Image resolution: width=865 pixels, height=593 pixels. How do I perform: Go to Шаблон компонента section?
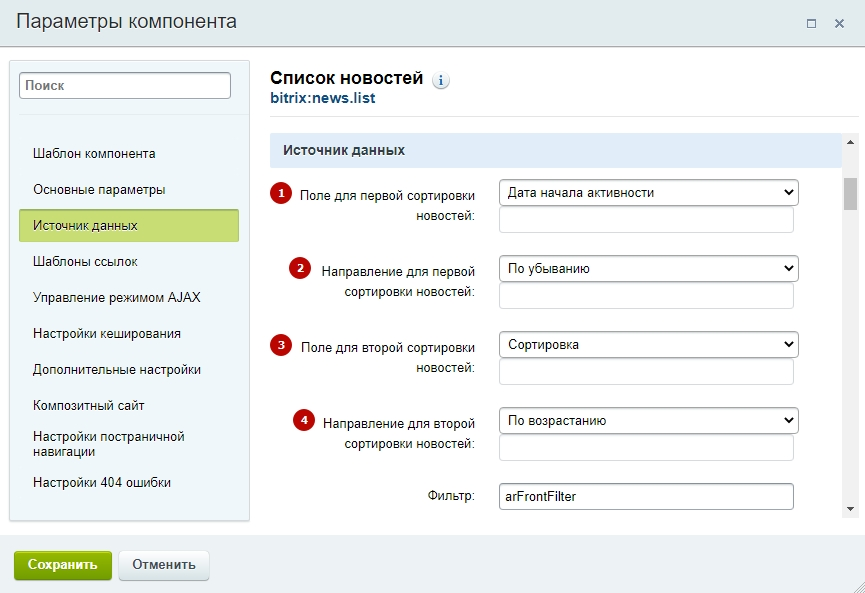click(x=94, y=154)
